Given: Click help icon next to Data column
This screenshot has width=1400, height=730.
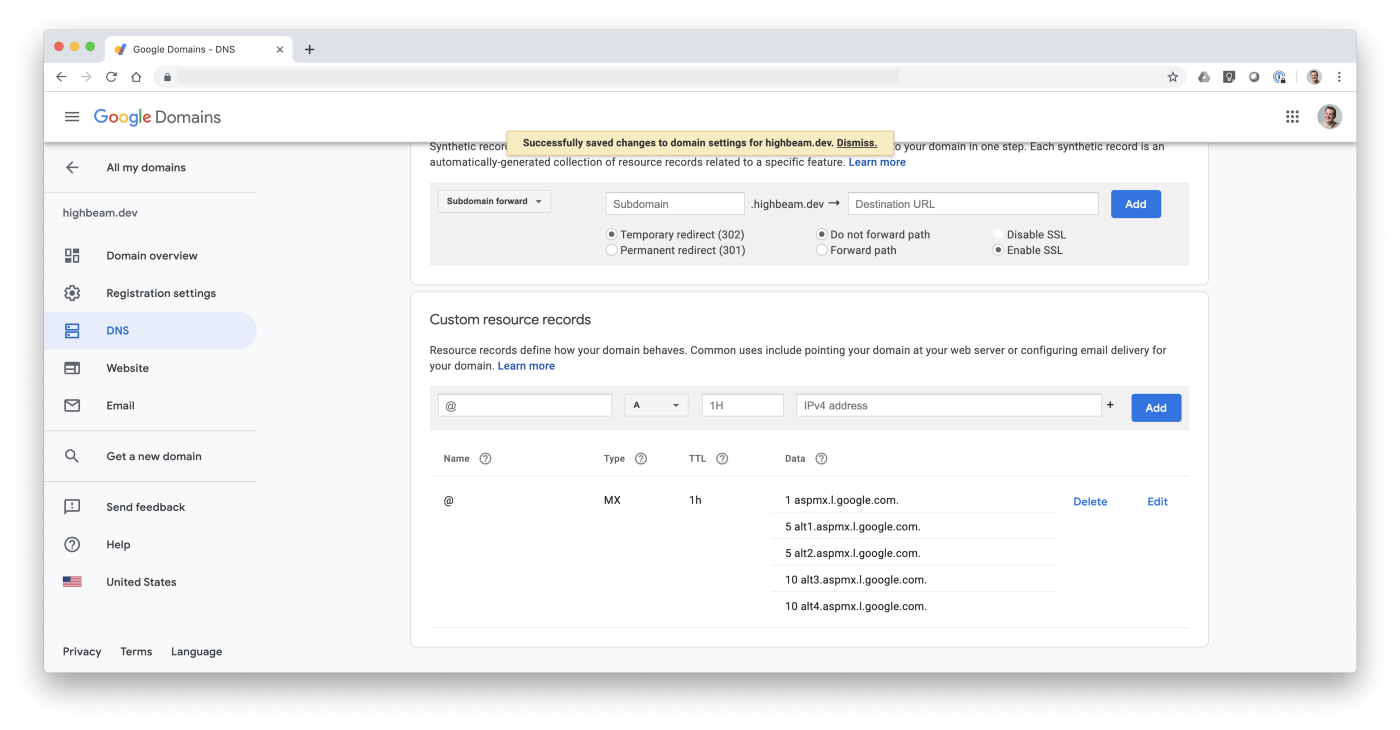Looking at the screenshot, I should point(821,459).
